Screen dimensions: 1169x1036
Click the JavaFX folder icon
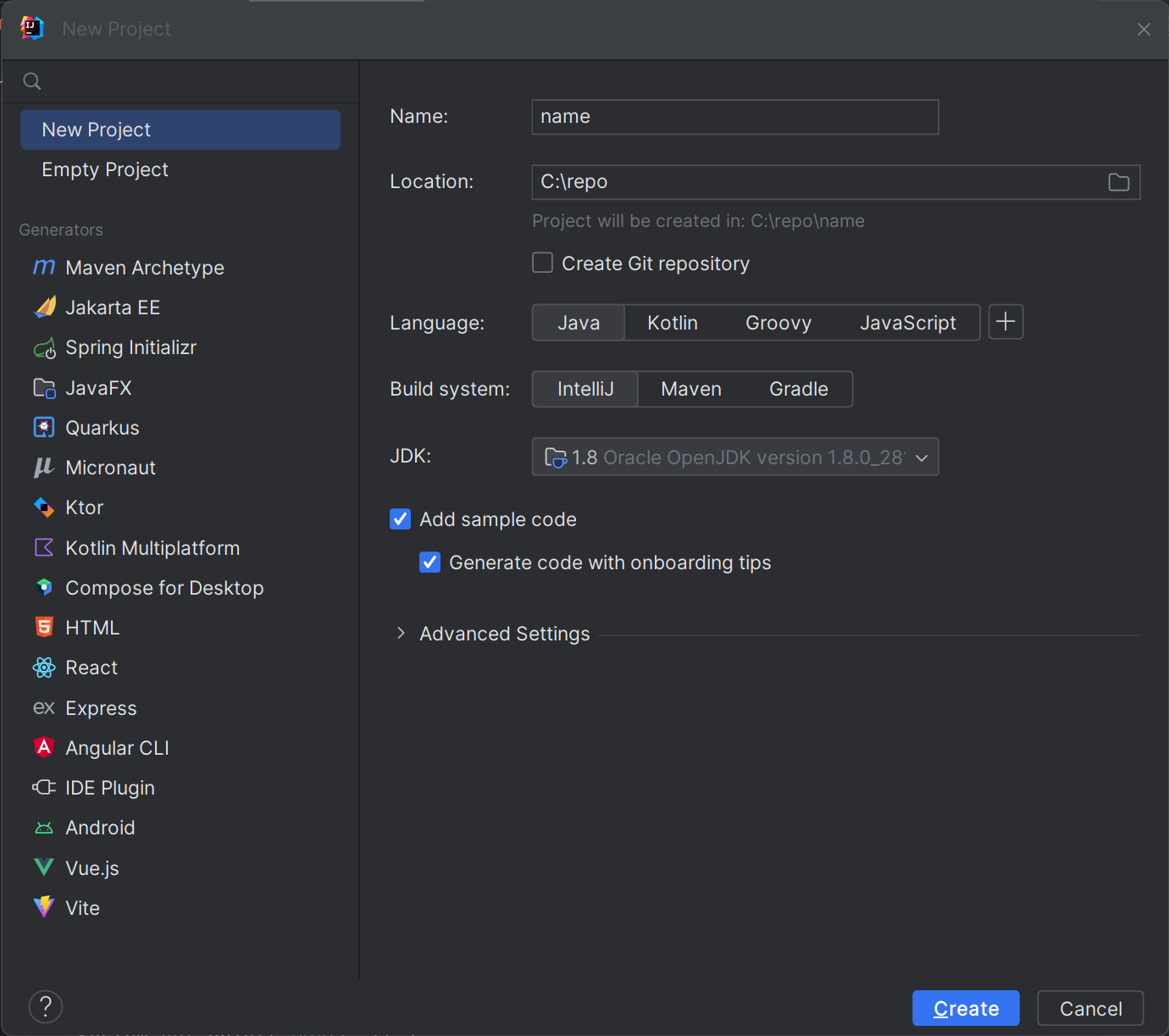(44, 388)
